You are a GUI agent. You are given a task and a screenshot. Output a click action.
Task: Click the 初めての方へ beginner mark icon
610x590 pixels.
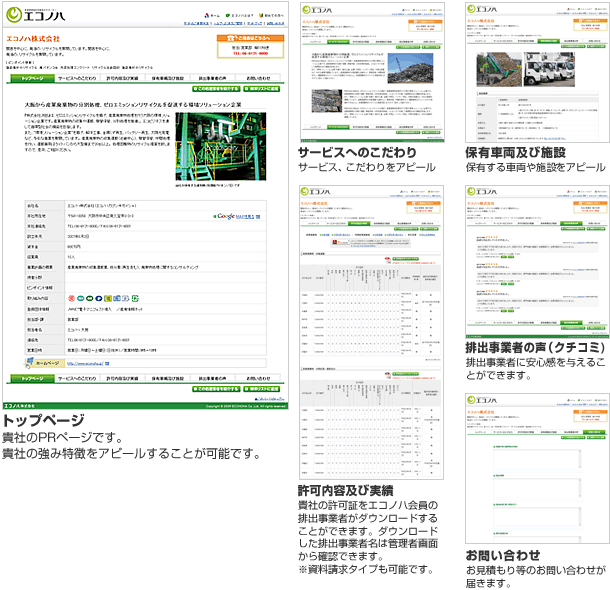click(261, 16)
